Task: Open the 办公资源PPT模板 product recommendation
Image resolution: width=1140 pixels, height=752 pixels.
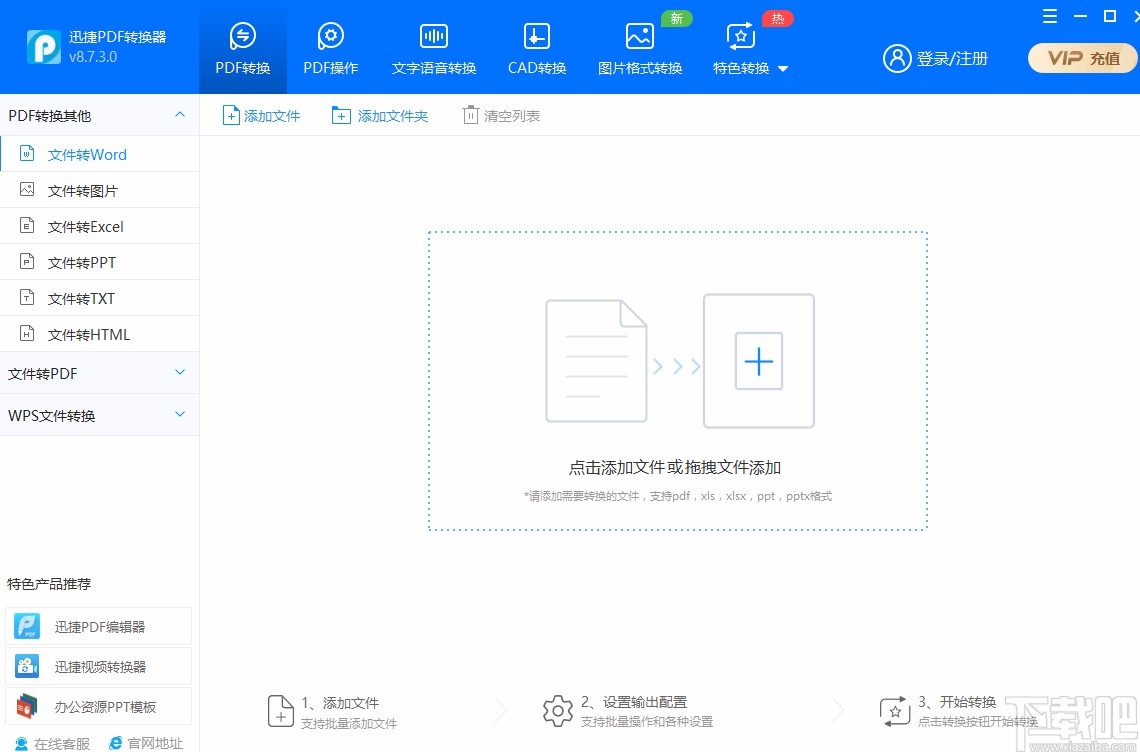Action: click(99, 706)
